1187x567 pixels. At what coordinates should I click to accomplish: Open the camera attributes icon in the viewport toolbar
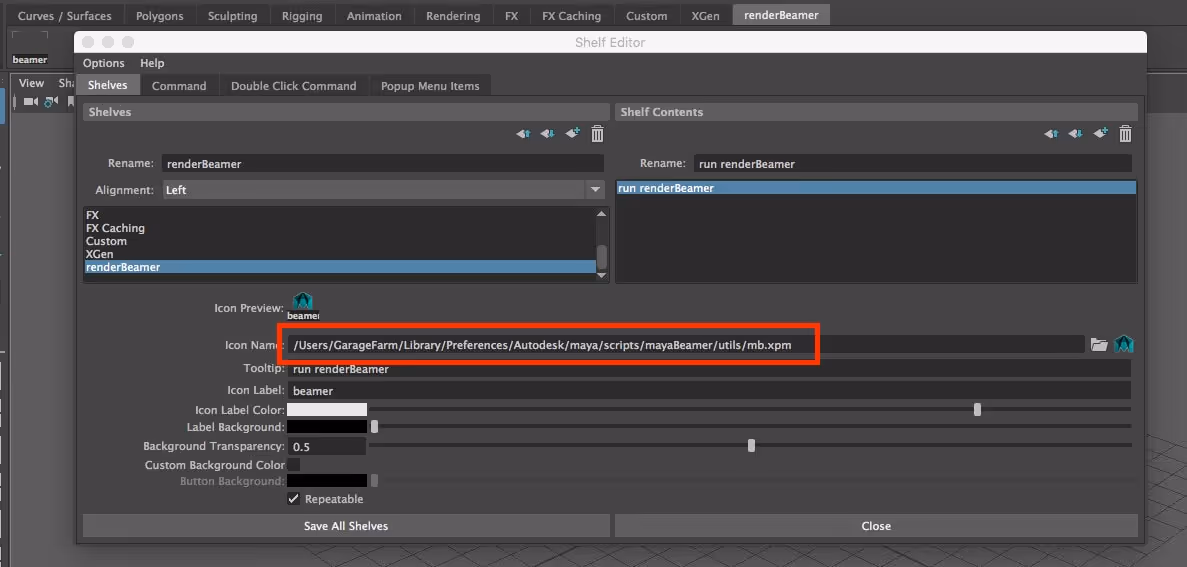[51, 101]
